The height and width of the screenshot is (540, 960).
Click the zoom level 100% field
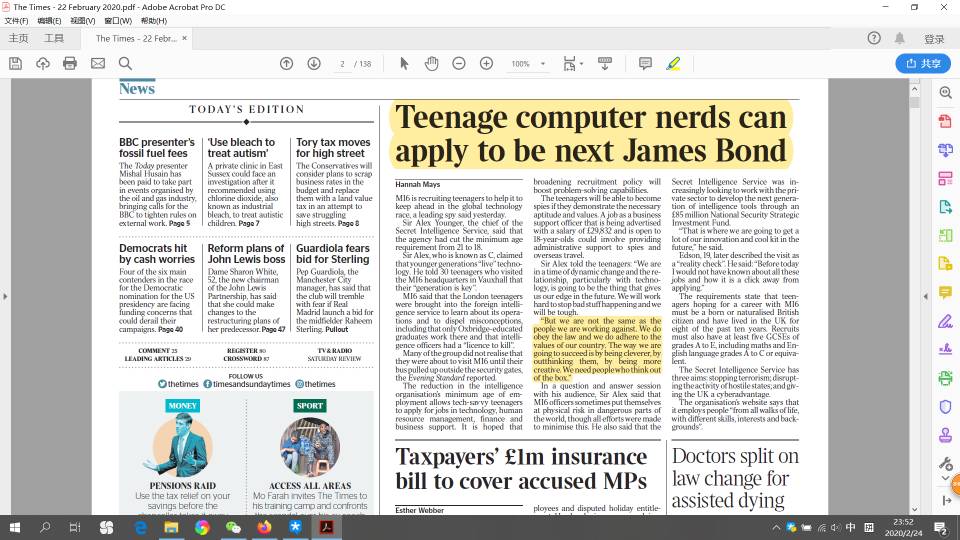[x=520, y=64]
